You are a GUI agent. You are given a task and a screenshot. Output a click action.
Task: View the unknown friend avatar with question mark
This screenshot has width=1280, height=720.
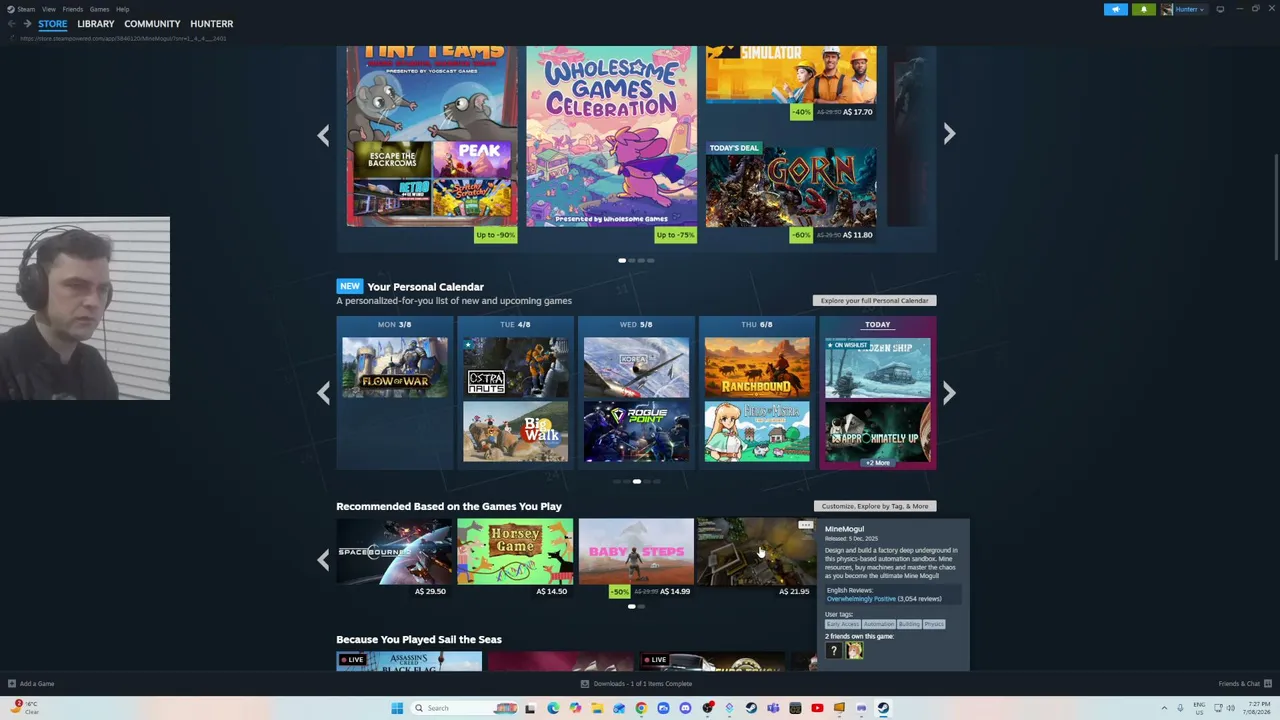click(x=834, y=651)
